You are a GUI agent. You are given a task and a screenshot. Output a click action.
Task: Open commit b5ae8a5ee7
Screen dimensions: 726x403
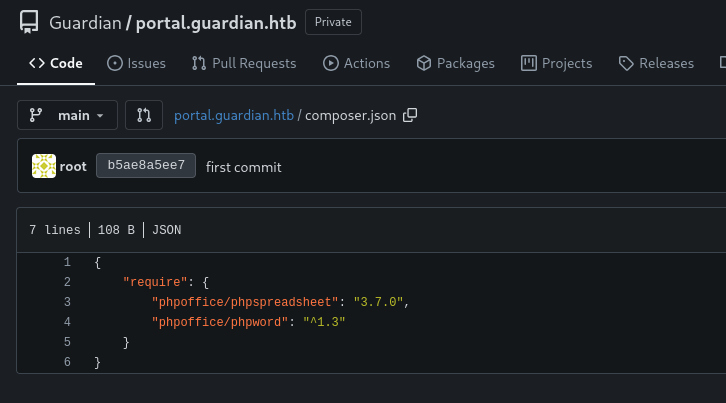[145, 166]
